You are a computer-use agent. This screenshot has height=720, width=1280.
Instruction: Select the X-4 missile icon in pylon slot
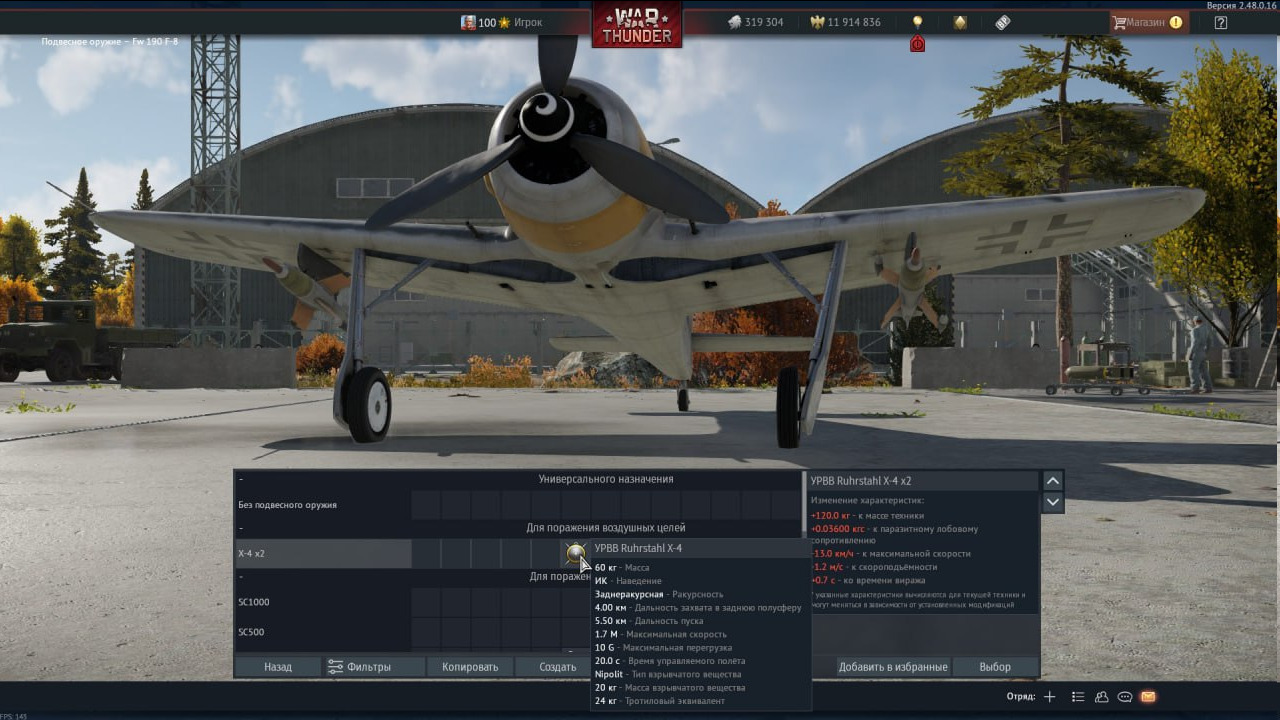pos(575,553)
